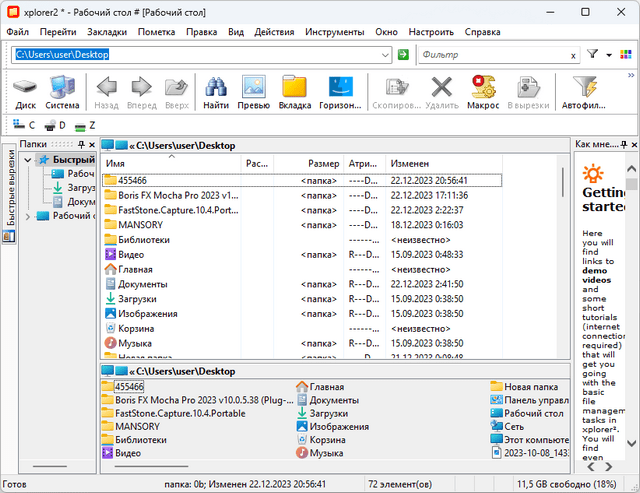Close the Папки folder tree panel
The image size is (640, 493).
click(92, 145)
